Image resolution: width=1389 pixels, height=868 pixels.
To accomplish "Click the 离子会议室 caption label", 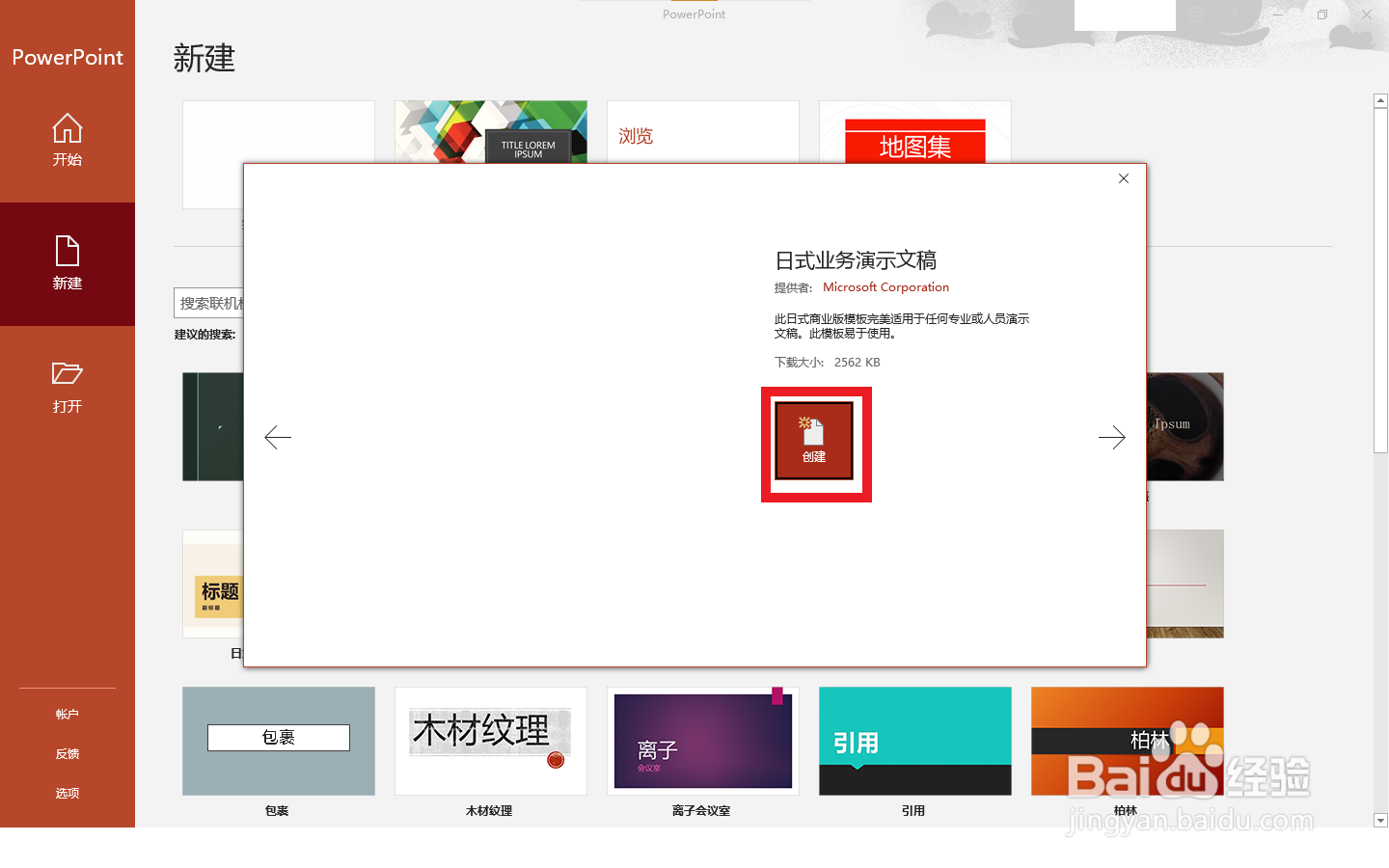I will tap(701, 811).
